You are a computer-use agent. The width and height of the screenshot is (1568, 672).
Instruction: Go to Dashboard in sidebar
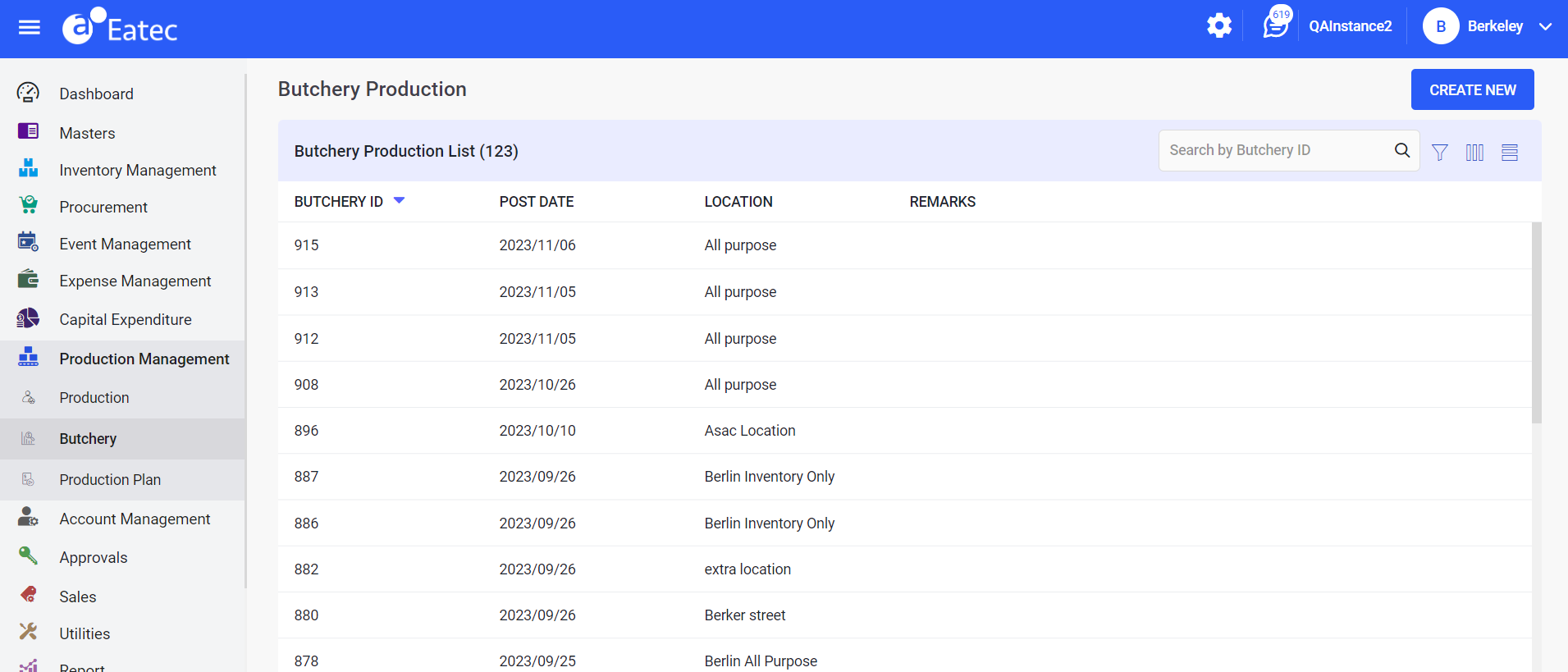(96, 94)
